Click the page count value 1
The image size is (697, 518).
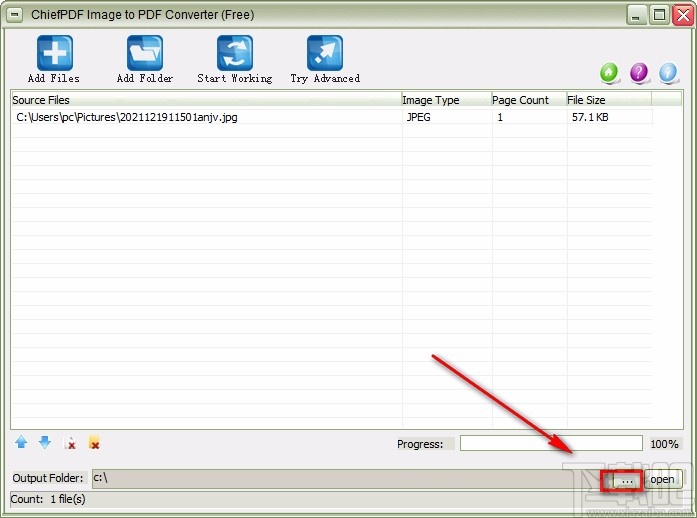(x=500, y=117)
